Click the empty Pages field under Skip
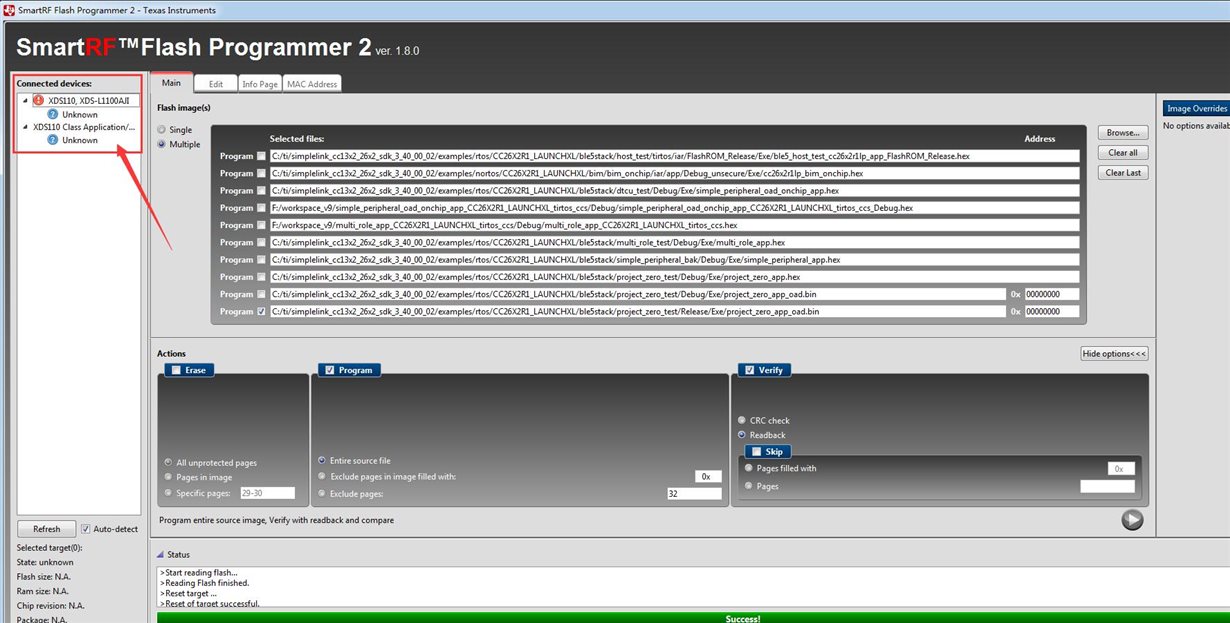Image resolution: width=1230 pixels, height=623 pixels. tap(1107, 486)
